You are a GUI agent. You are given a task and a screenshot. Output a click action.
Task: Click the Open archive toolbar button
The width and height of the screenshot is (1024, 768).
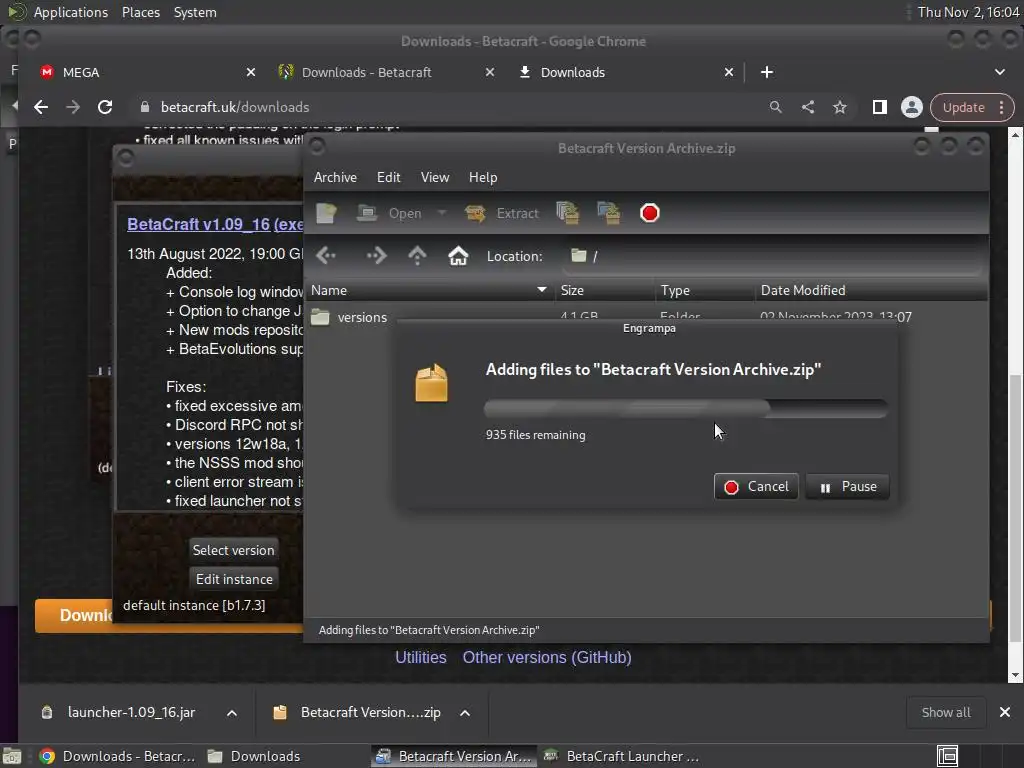coord(390,213)
